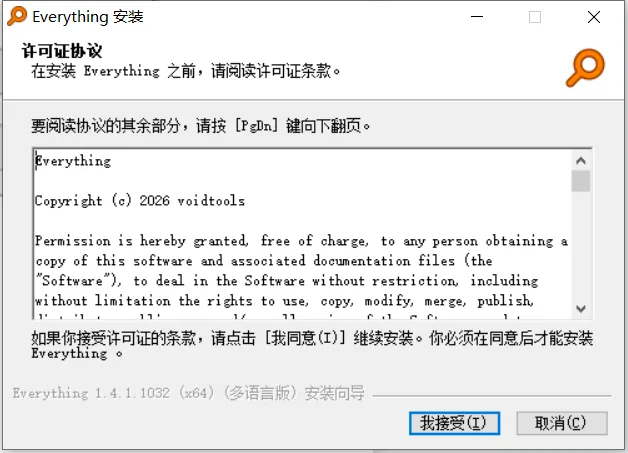
Task: Click the license box scroll up arrow
Action: click(581, 161)
